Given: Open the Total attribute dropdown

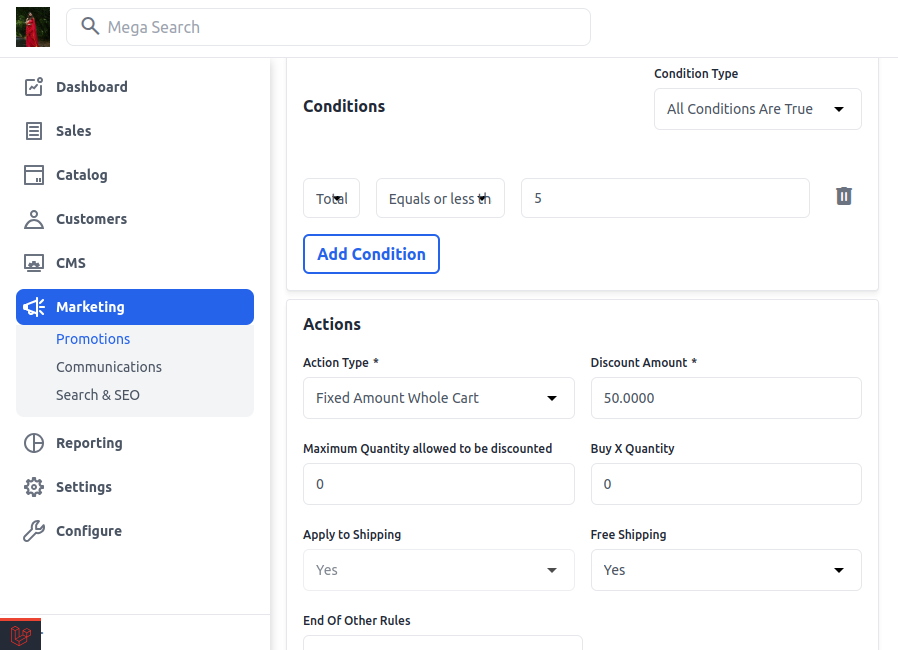Looking at the screenshot, I should click(331, 198).
